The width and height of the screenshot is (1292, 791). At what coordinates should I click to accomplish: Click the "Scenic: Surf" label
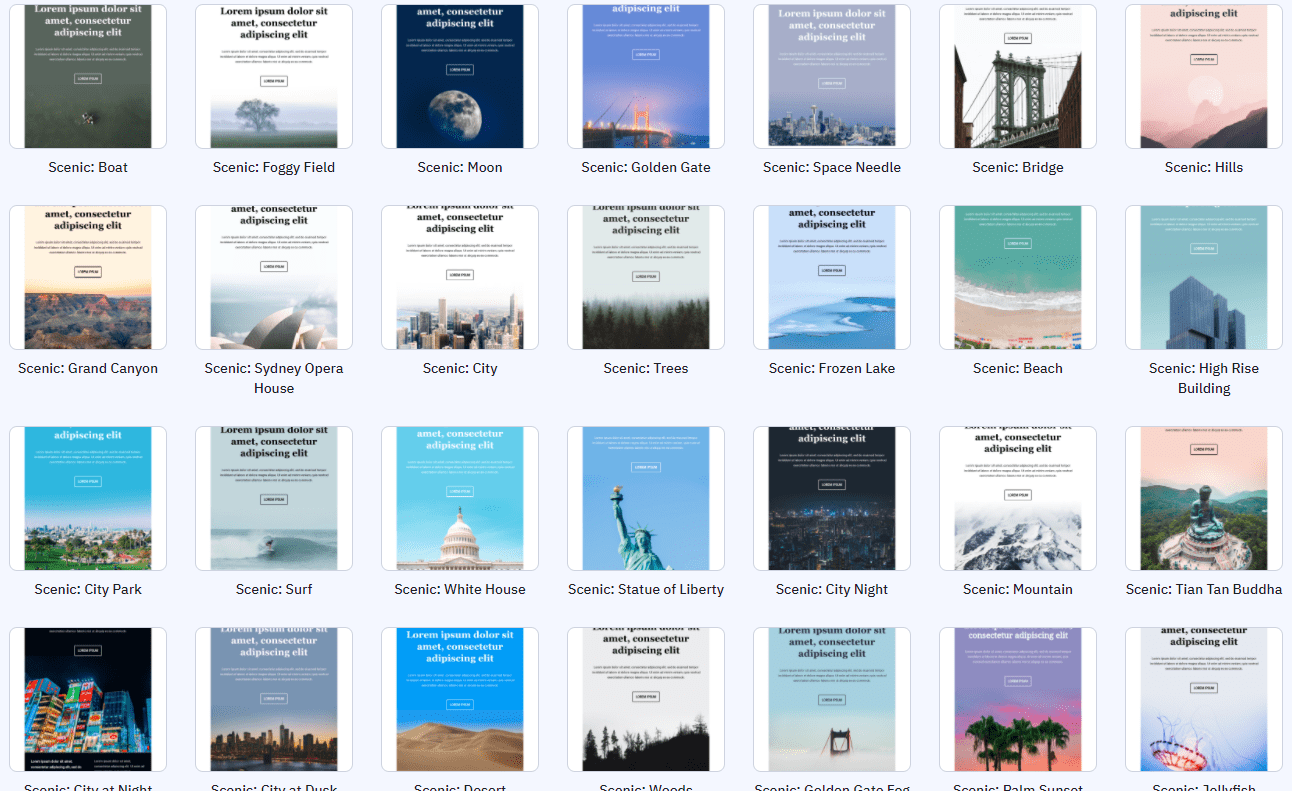274,589
